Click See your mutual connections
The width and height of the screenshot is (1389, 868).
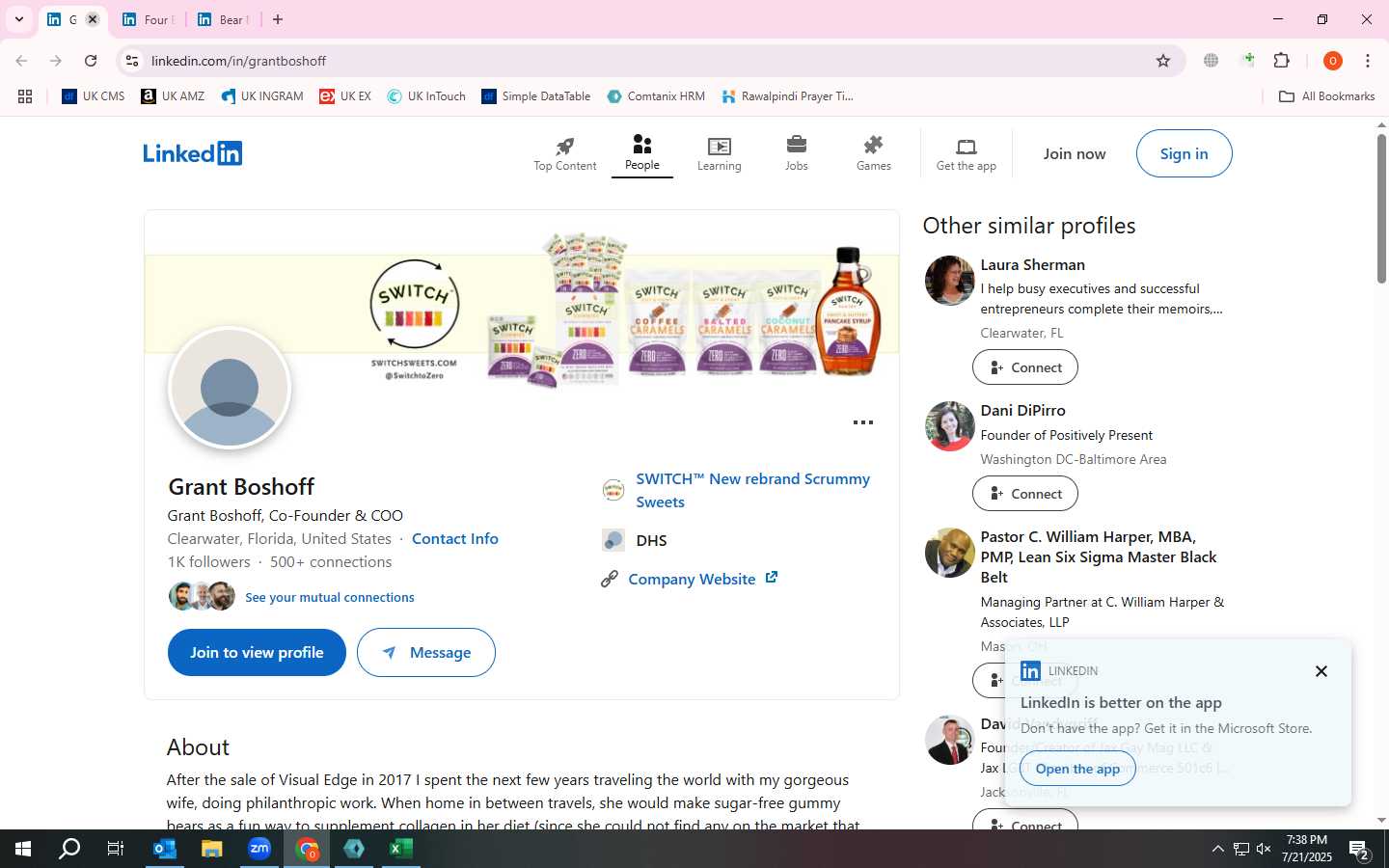330,597
